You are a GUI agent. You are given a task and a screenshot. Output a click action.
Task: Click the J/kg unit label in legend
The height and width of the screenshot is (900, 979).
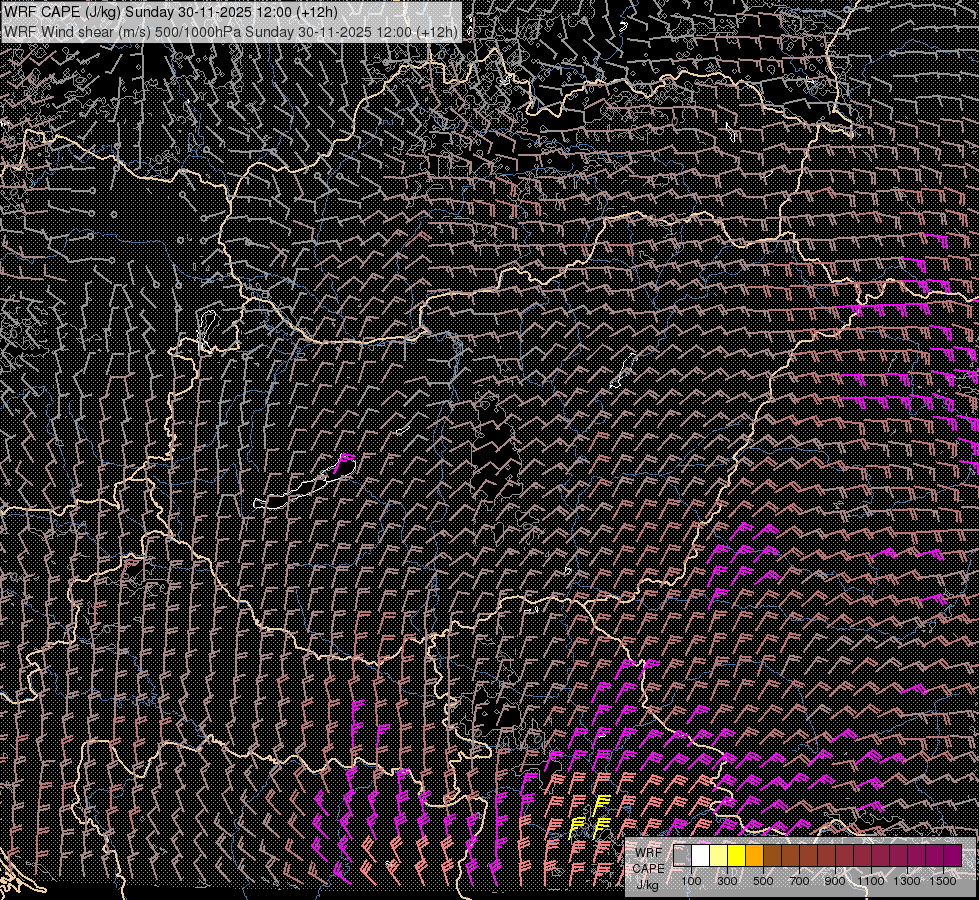(647, 884)
